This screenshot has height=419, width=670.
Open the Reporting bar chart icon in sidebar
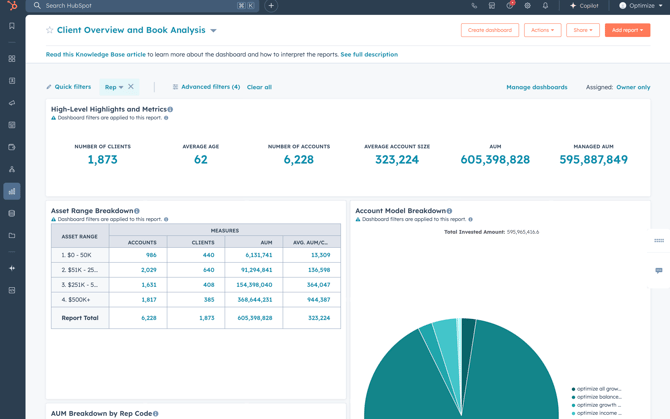coord(12,191)
